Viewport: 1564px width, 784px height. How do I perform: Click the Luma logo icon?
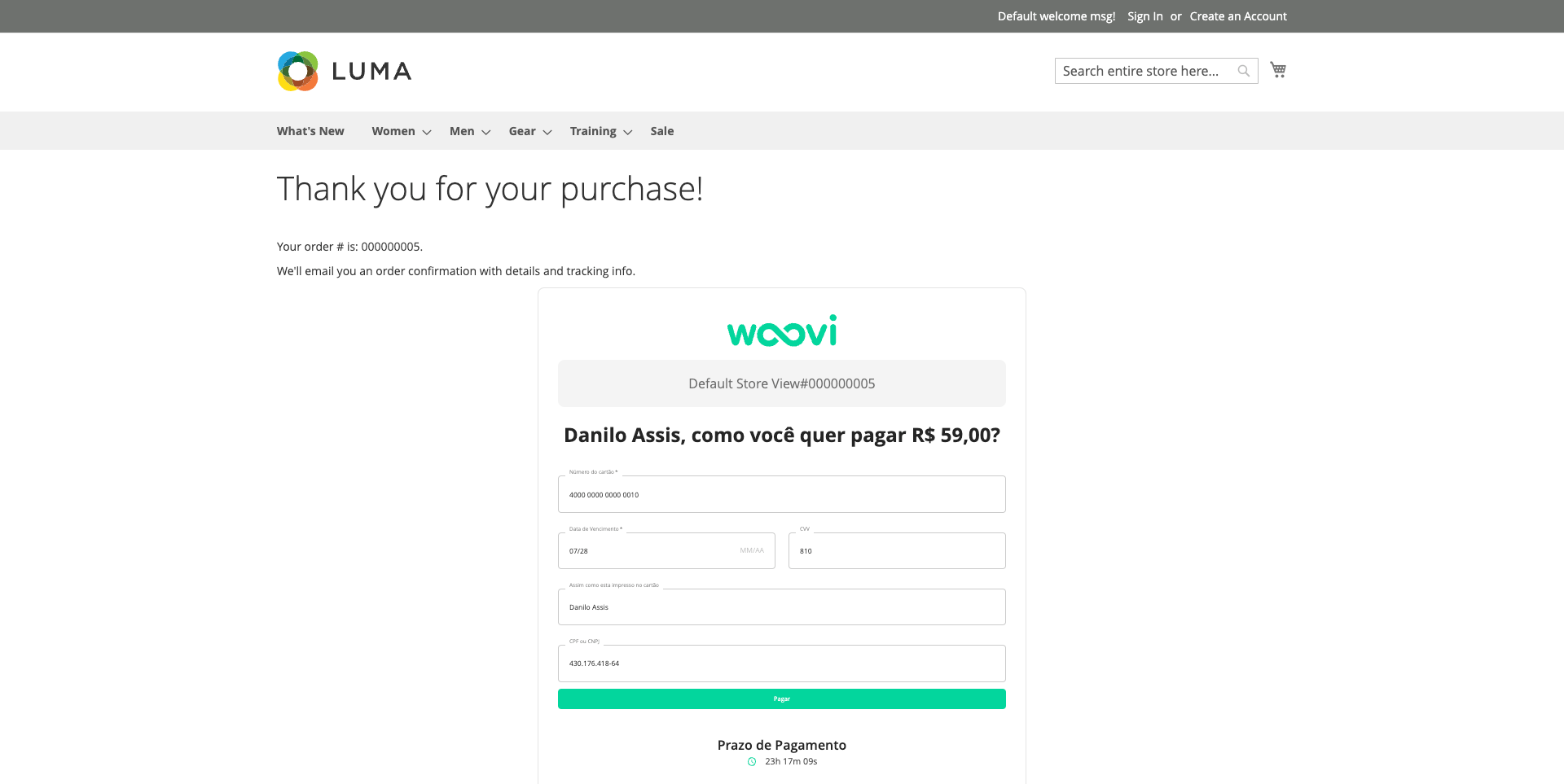click(x=298, y=72)
